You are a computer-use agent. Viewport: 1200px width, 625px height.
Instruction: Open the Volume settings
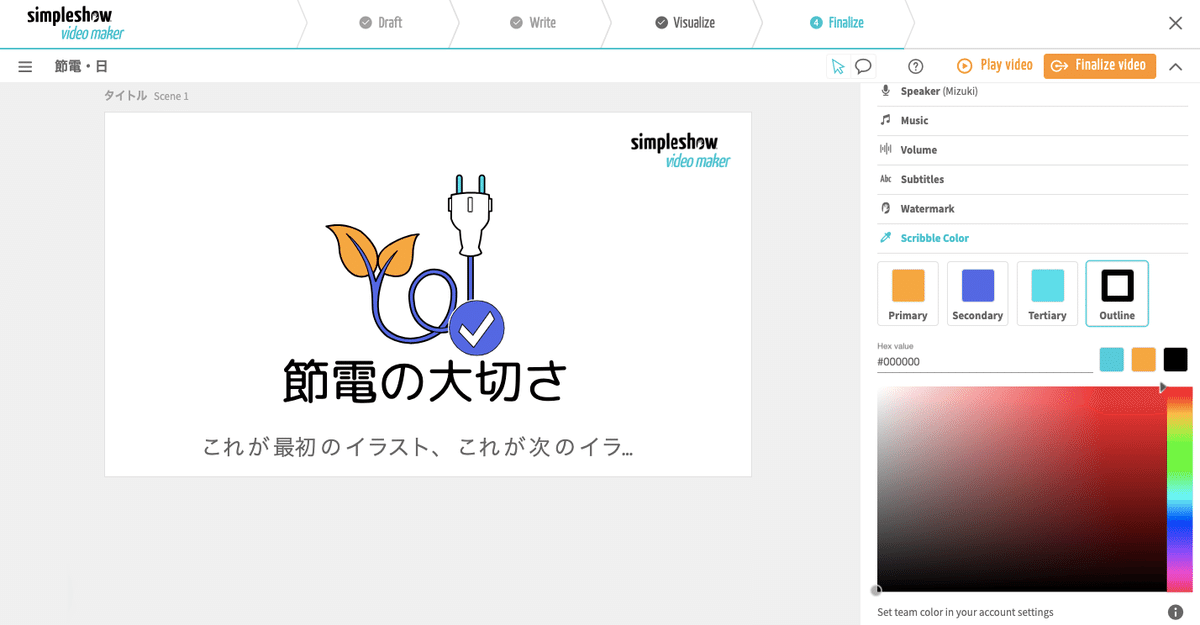[x=1032, y=150]
